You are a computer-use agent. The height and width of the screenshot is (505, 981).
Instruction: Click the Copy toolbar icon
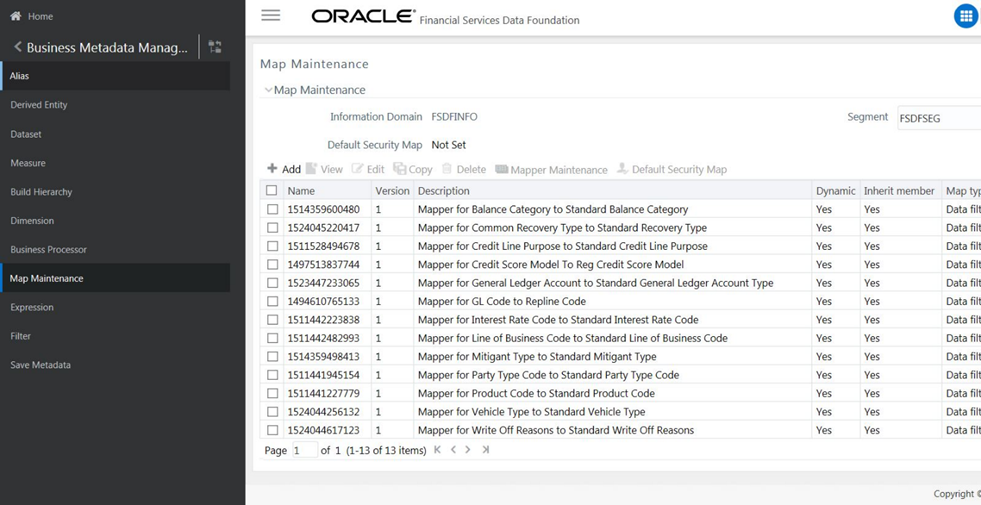pos(399,168)
